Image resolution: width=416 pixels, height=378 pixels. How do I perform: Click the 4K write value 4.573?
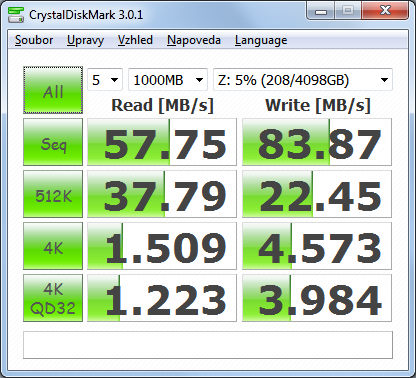tap(317, 246)
